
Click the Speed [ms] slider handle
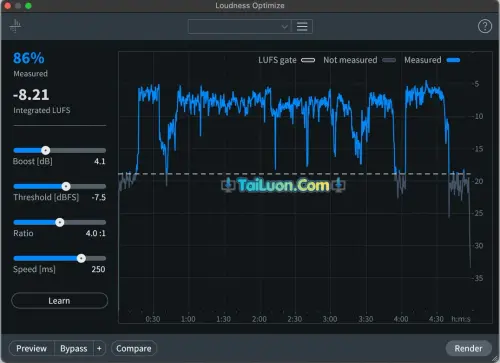pos(81,258)
